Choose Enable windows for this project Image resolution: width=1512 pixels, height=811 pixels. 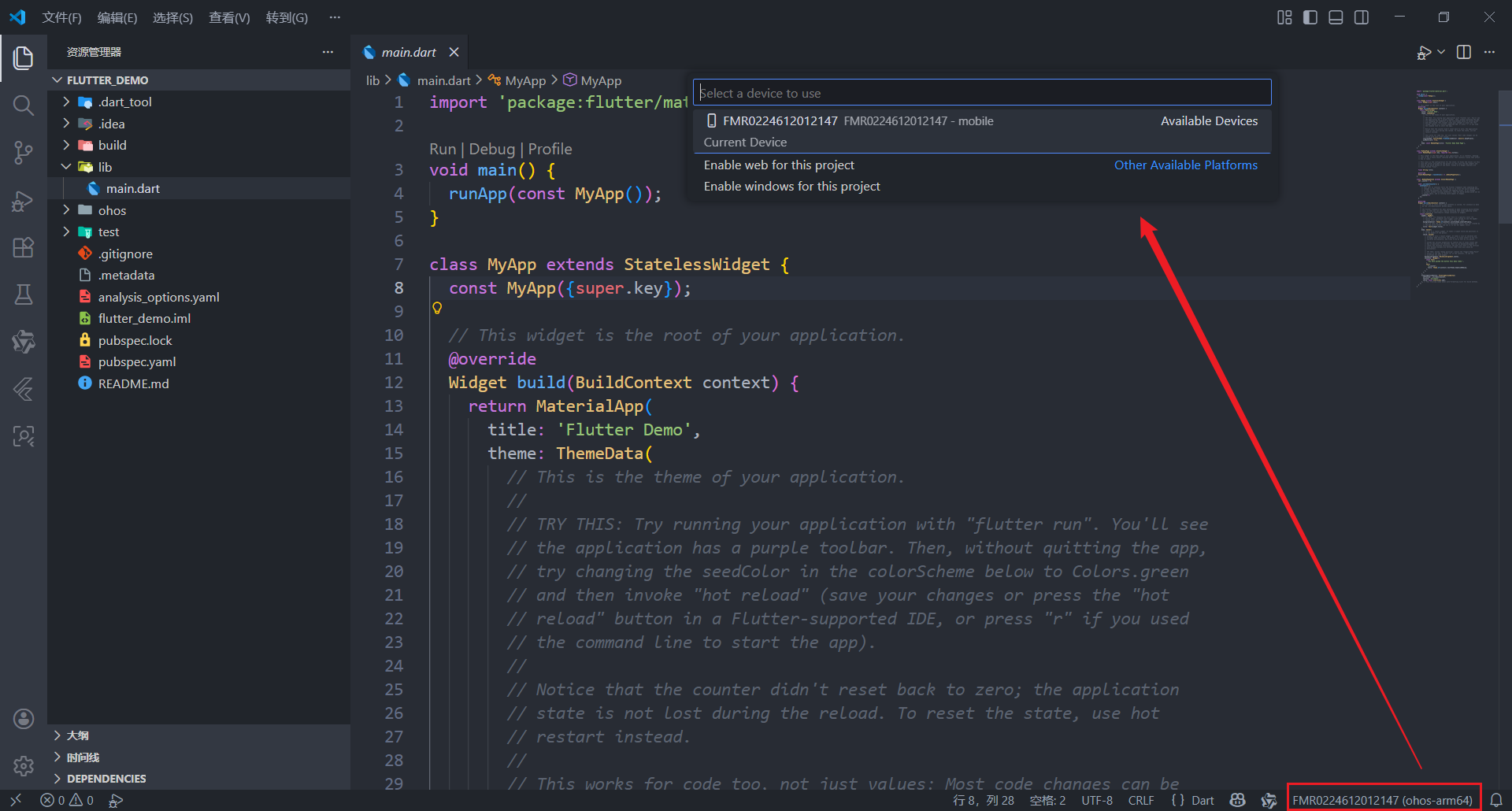click(981, 186)
